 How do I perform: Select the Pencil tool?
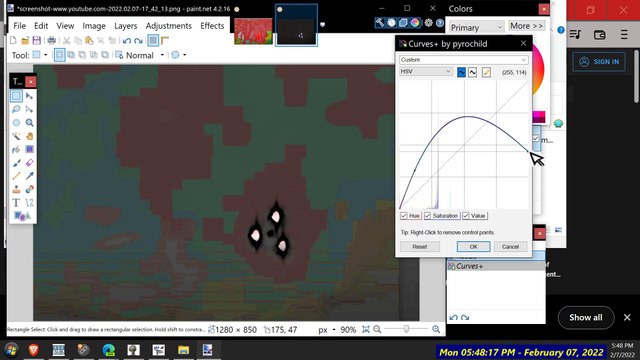tap(16, 176)
